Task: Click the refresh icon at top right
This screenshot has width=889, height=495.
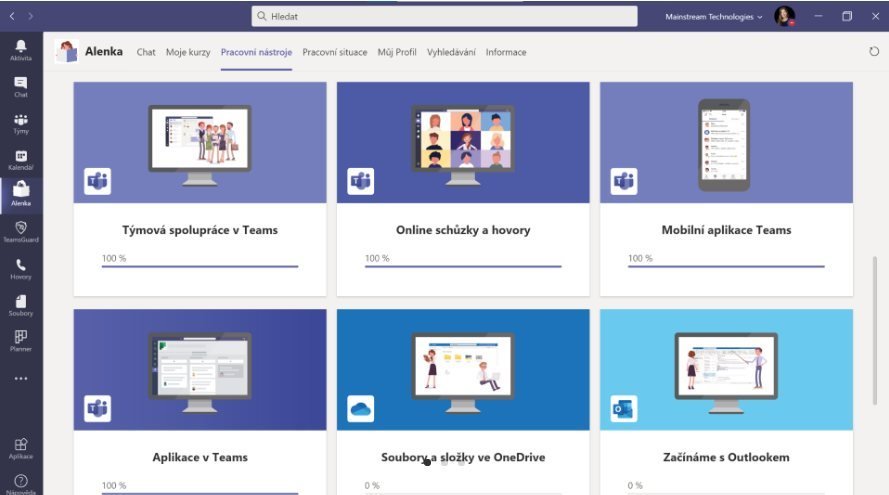Action: (x=874, y=52)
